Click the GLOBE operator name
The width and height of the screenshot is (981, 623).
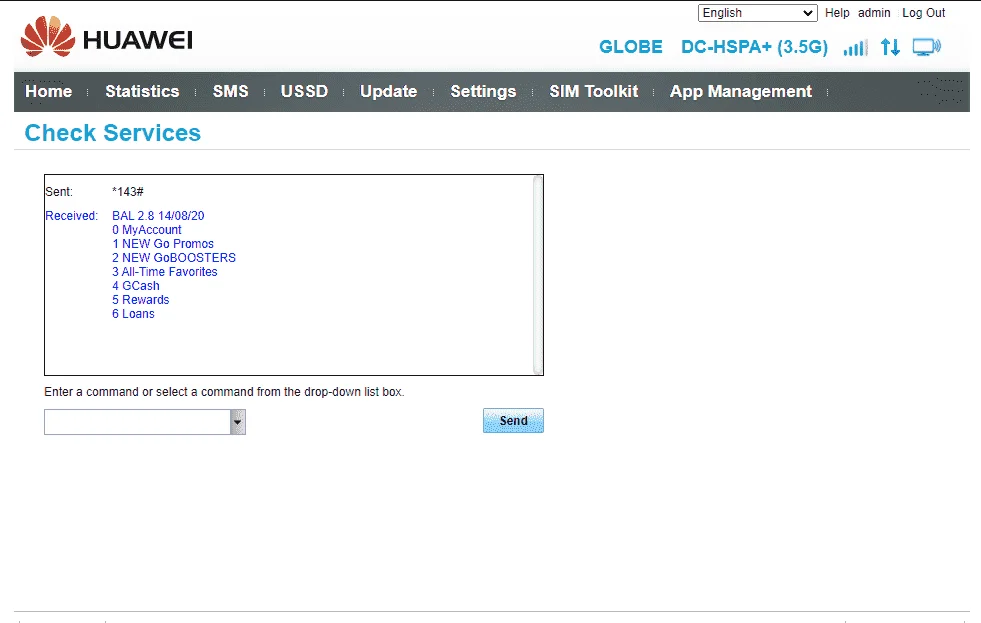(x=631, y=47)
